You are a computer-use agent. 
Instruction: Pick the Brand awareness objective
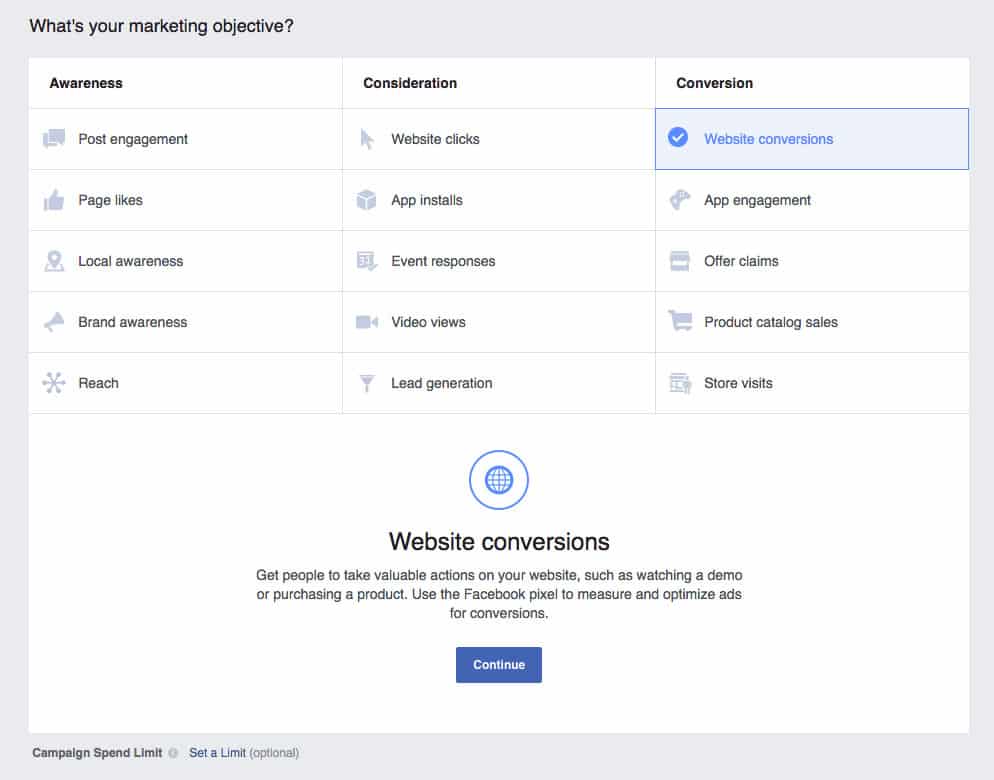(185, 322)
